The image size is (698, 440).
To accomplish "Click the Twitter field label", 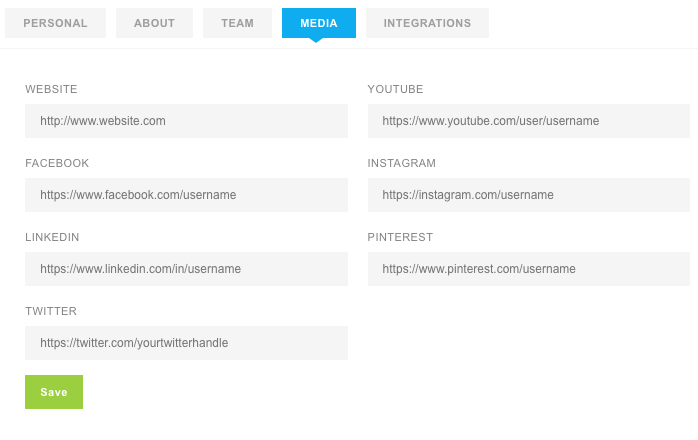I will coord(51,311).
